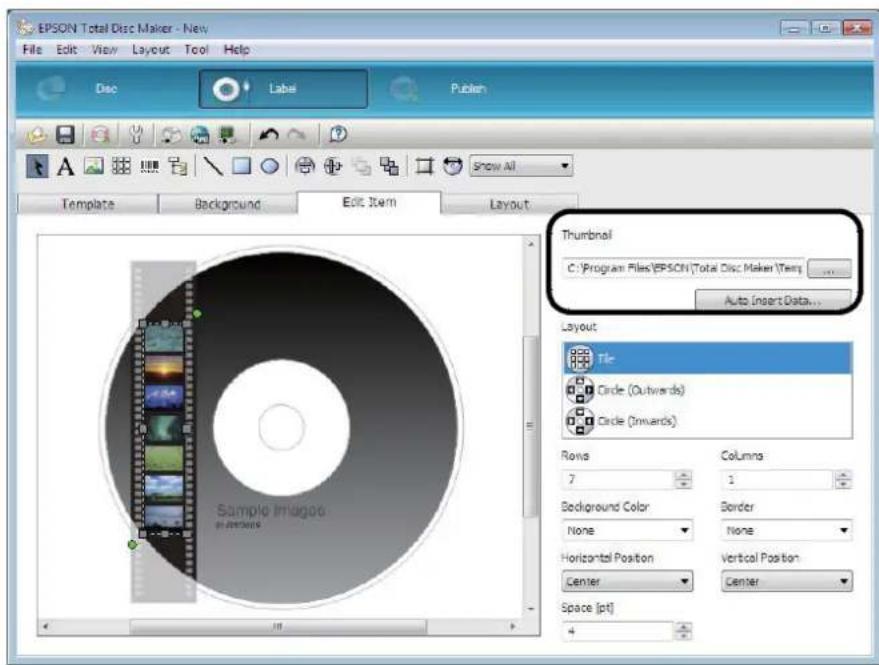This screenshot has height=665, width=879.
Task: Switch to the Layout tab beside Edit Item
Action: tap(509, 204)
